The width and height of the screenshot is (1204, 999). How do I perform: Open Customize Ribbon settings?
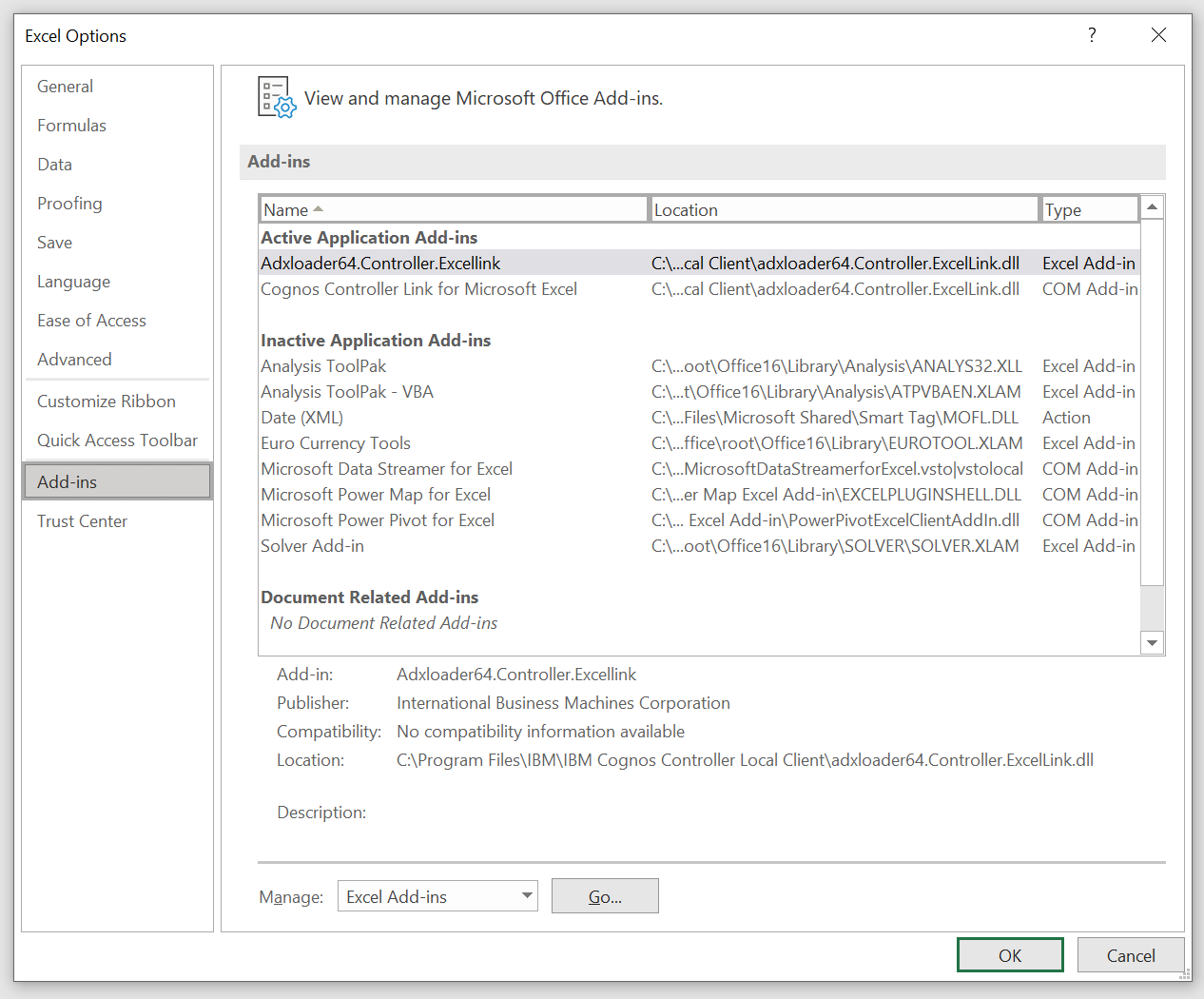[117, 402]
